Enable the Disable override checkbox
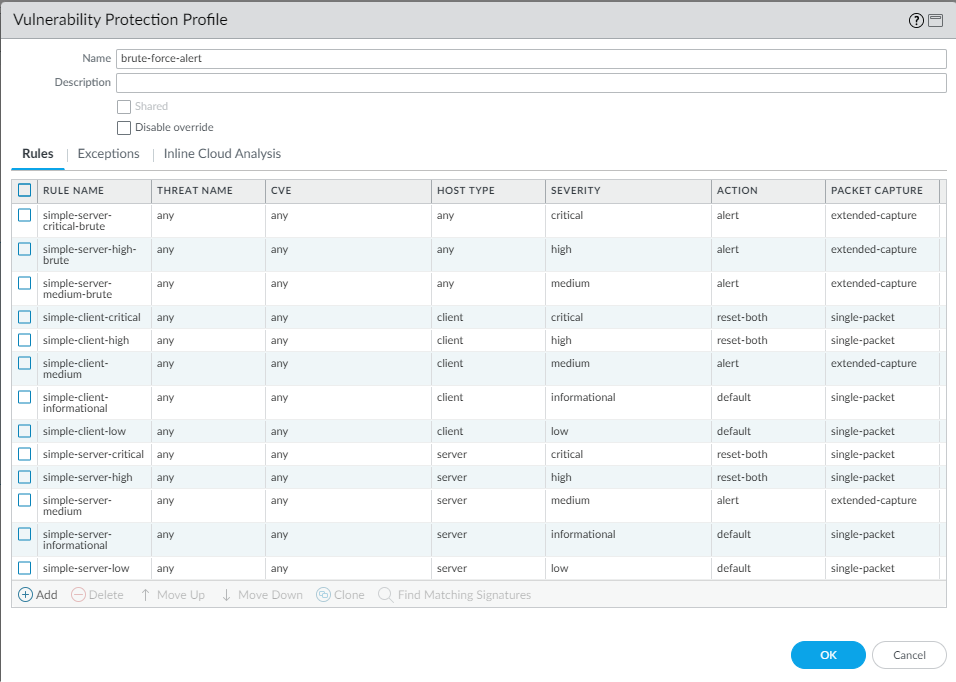 (124, 128)
